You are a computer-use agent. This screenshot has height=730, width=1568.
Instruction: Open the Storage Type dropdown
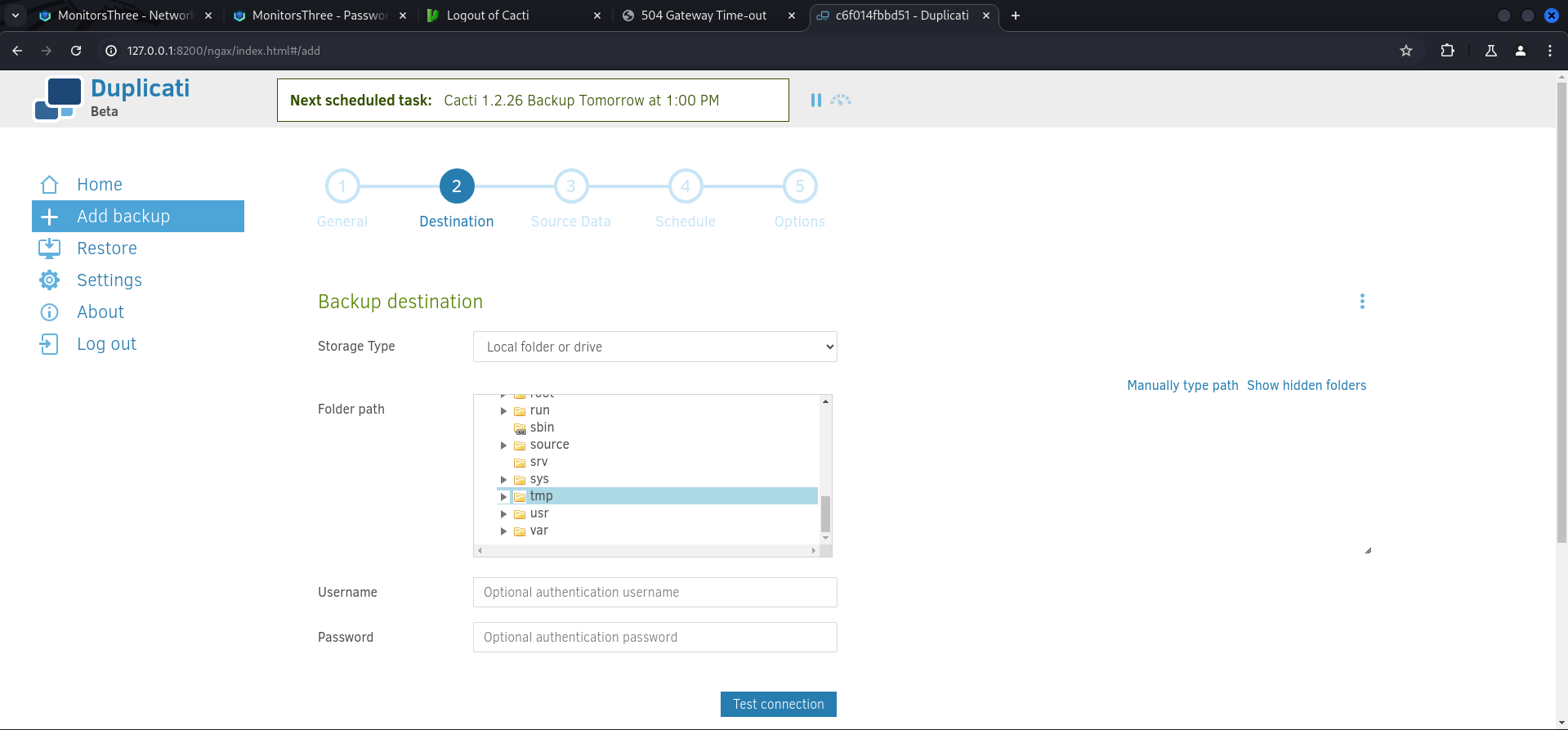(x=654, y=347)
